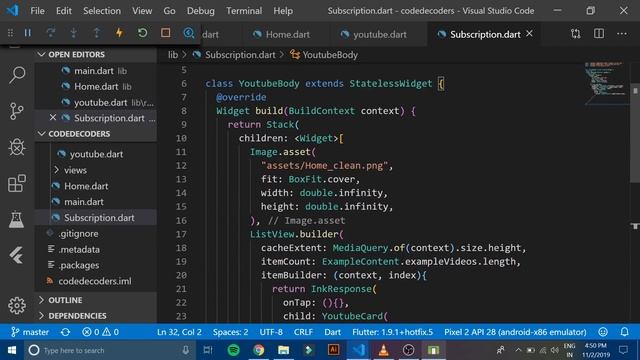Open the Go menu

[169, 11]
